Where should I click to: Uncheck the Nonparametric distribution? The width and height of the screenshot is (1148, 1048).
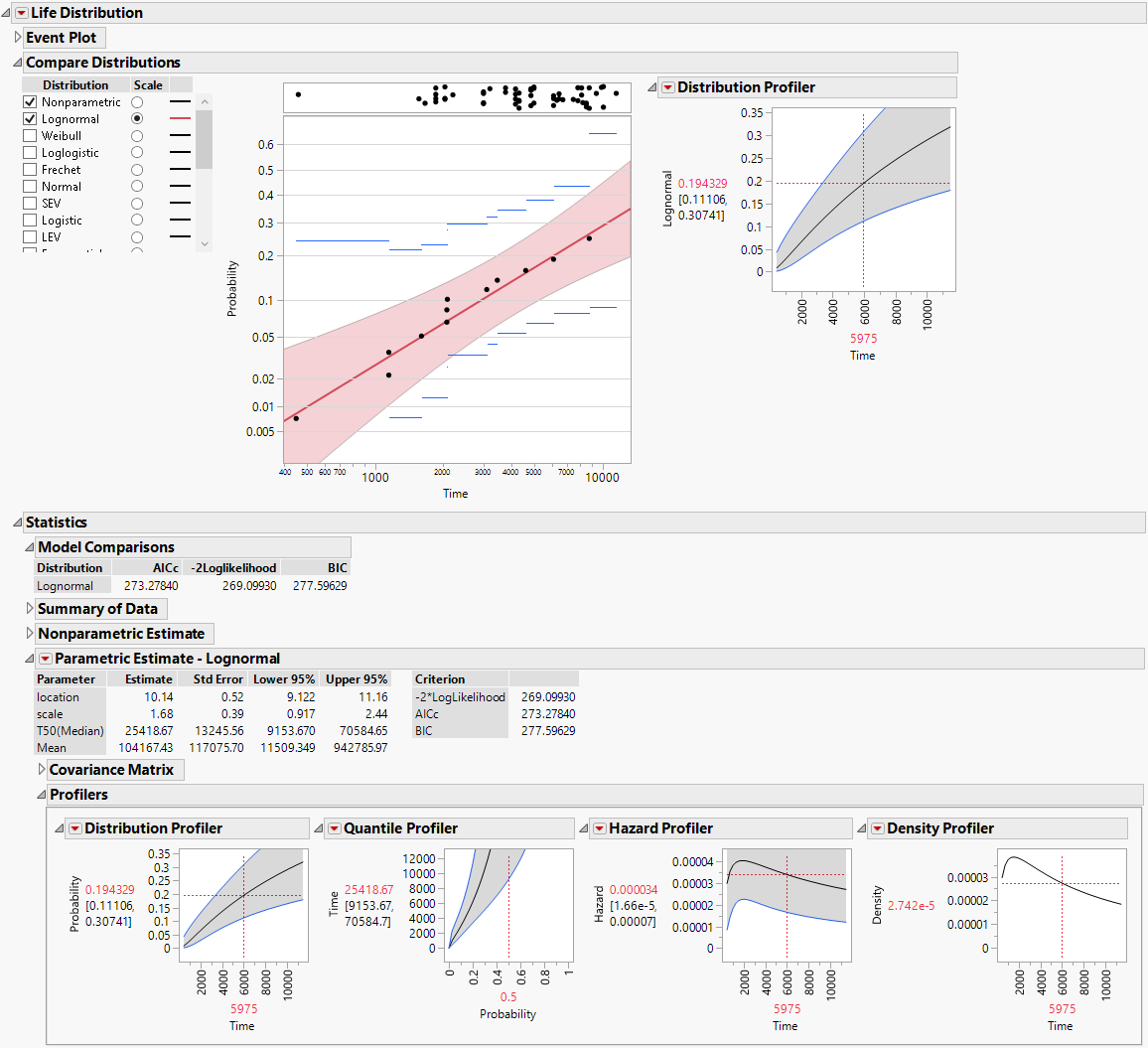point(29,101)
